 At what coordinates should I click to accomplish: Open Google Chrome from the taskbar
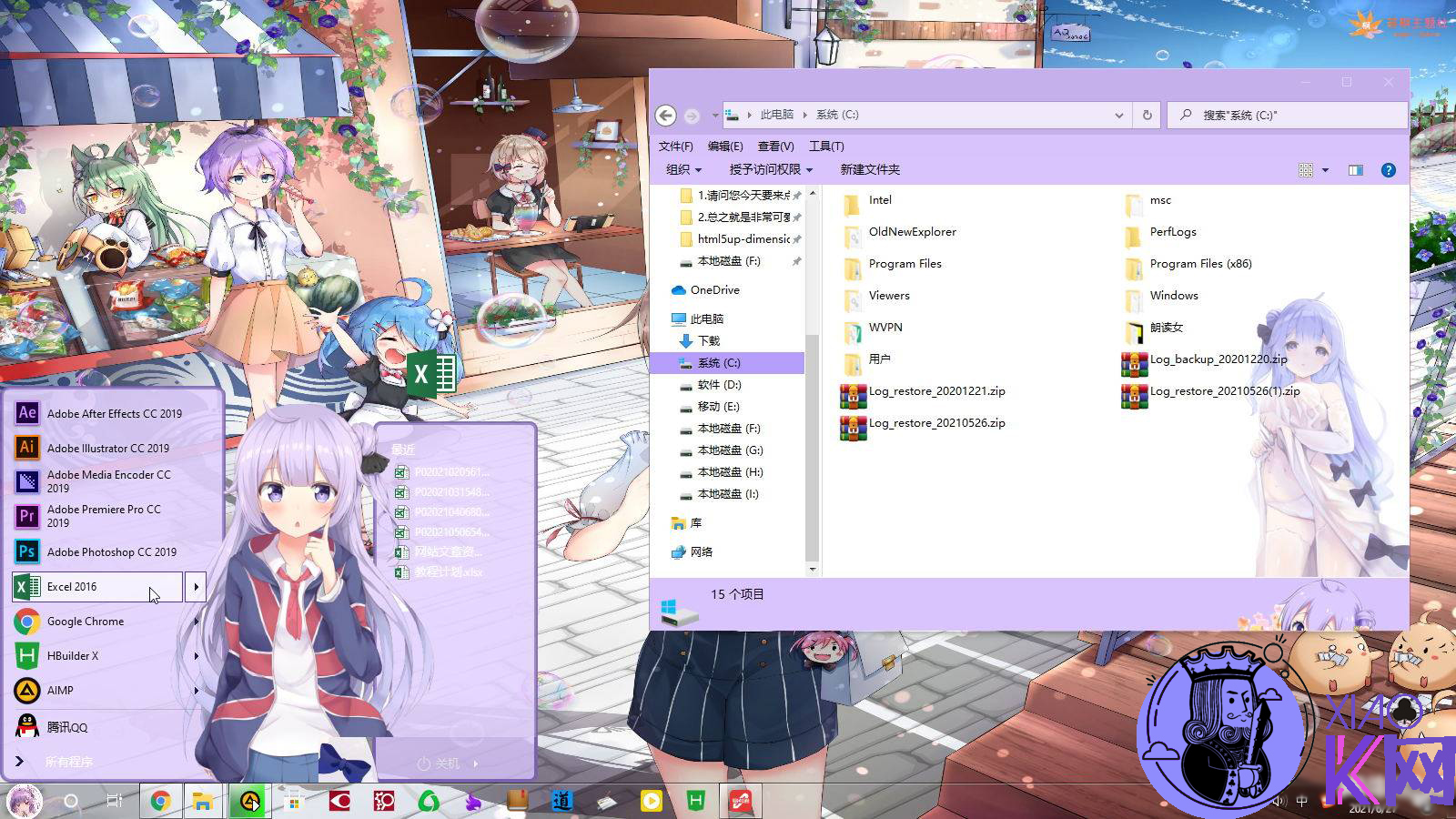[x=160, y=801]
